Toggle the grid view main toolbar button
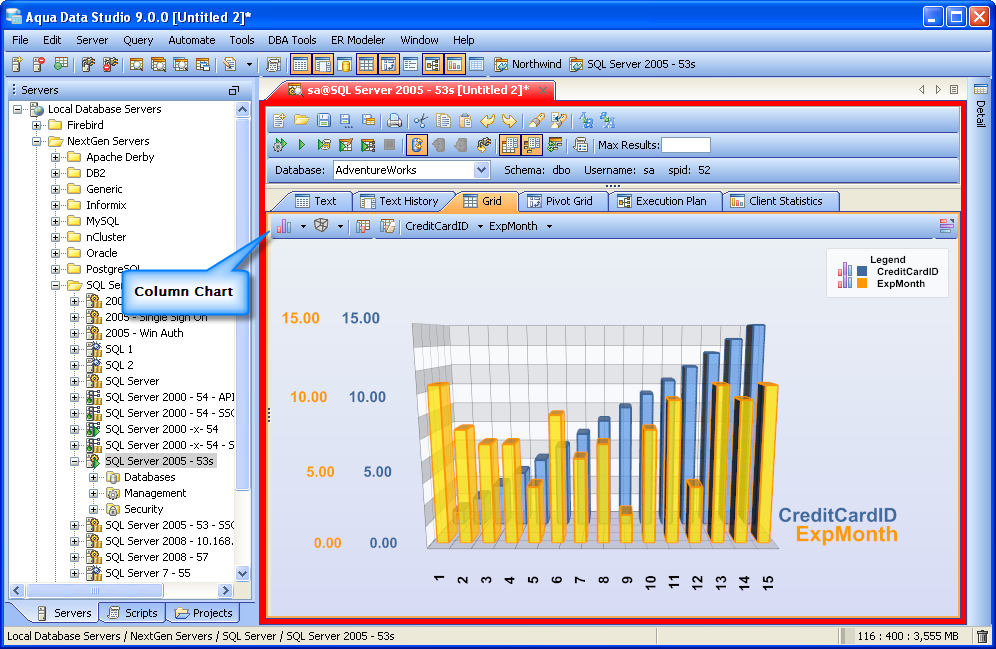The width and height of the screenshot is (996, 649). tap(367, 64)
